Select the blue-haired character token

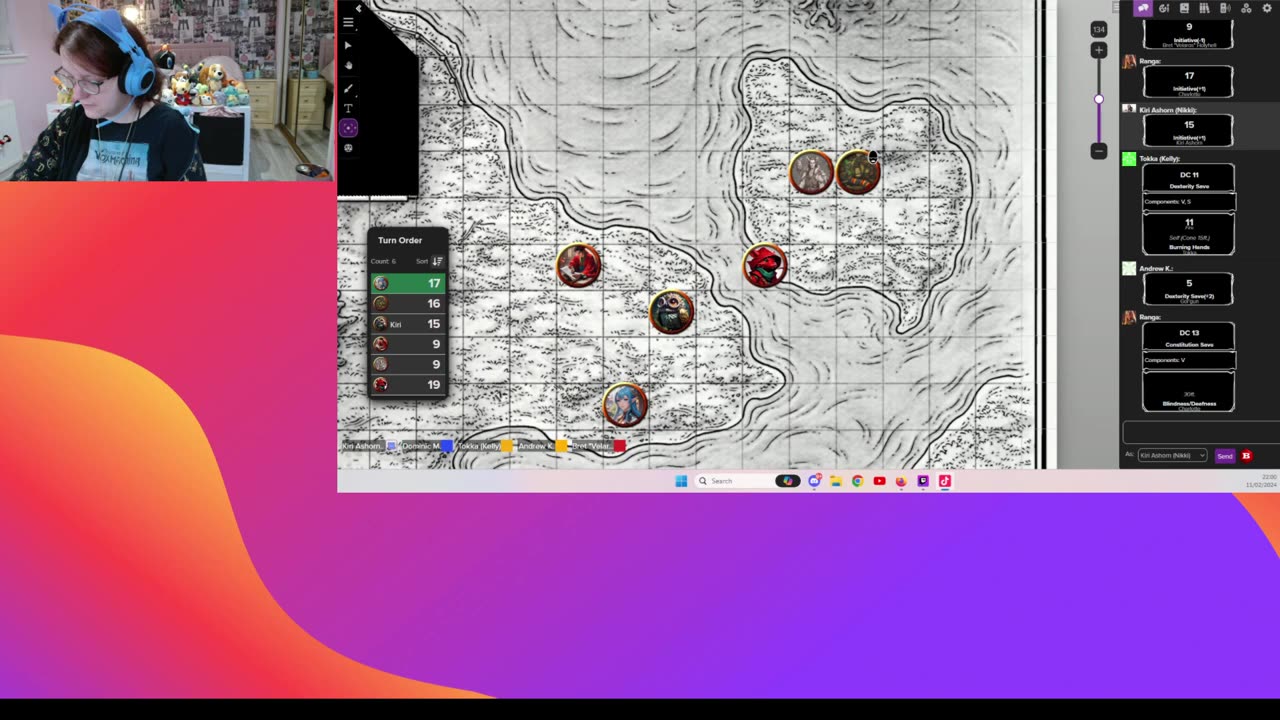click(625, 405)
